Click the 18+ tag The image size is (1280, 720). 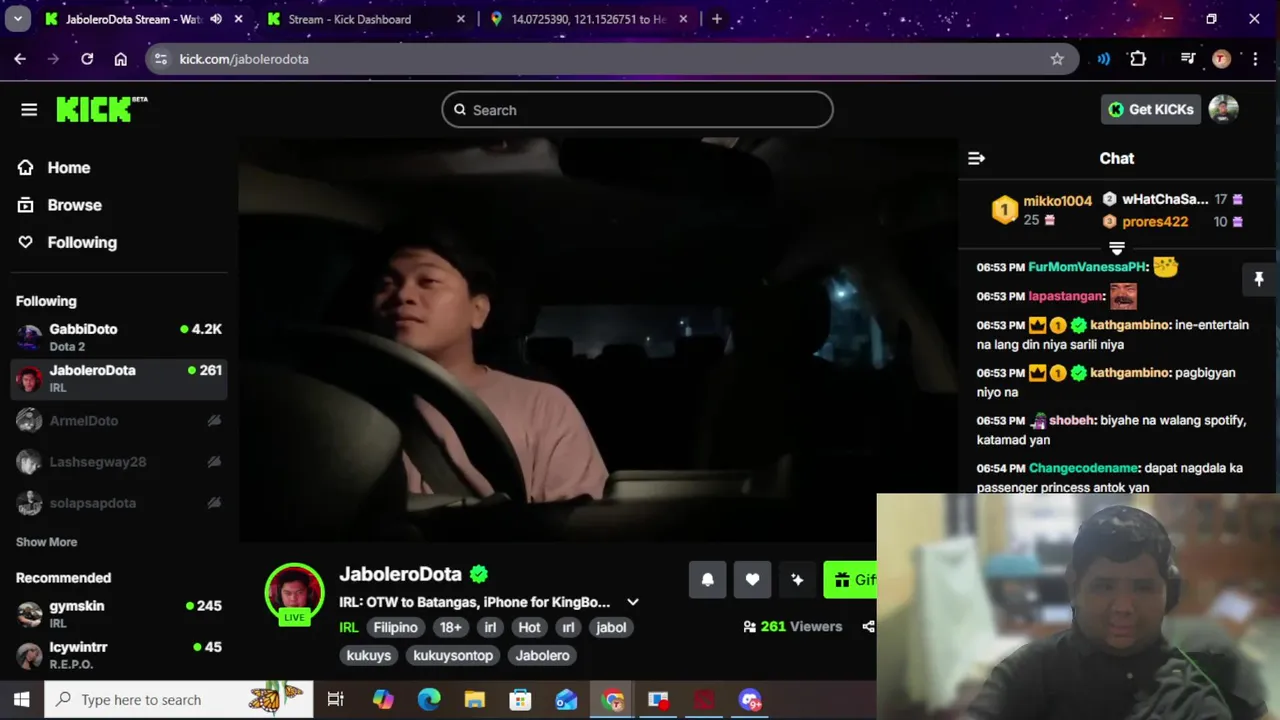(x=451, y=627)
